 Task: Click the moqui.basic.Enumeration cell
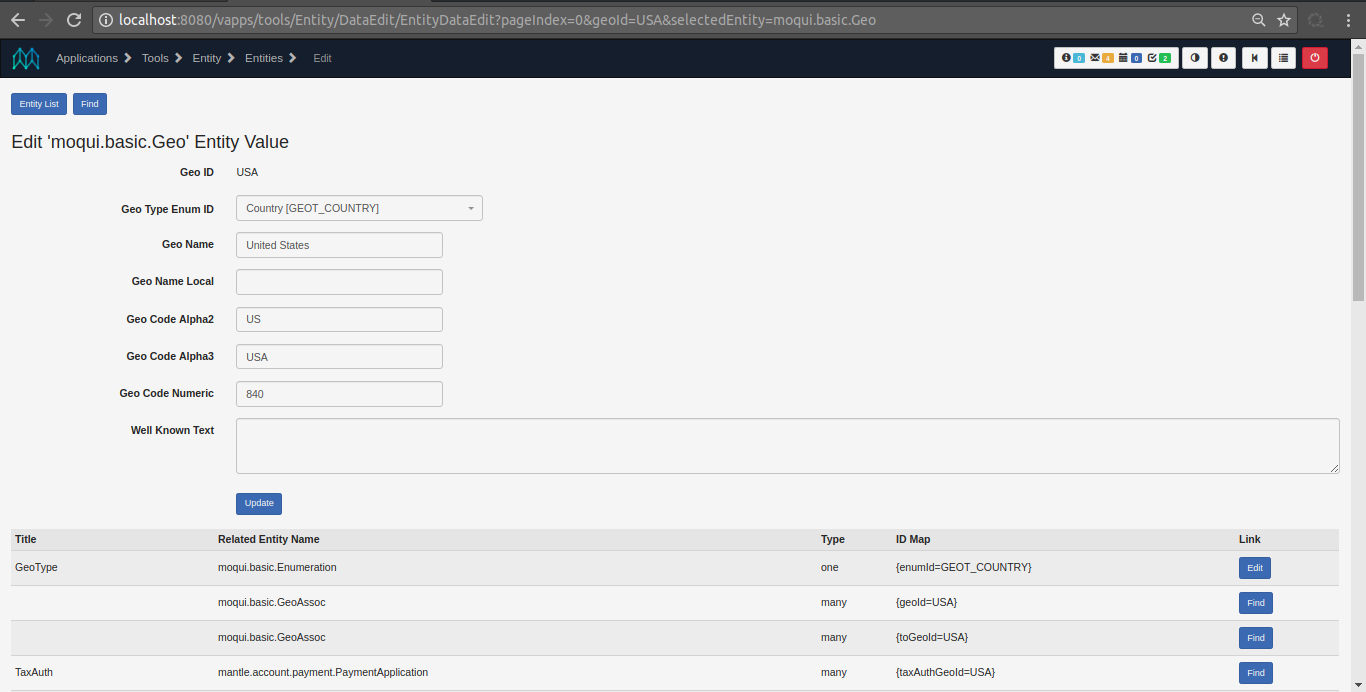[277, 567]
